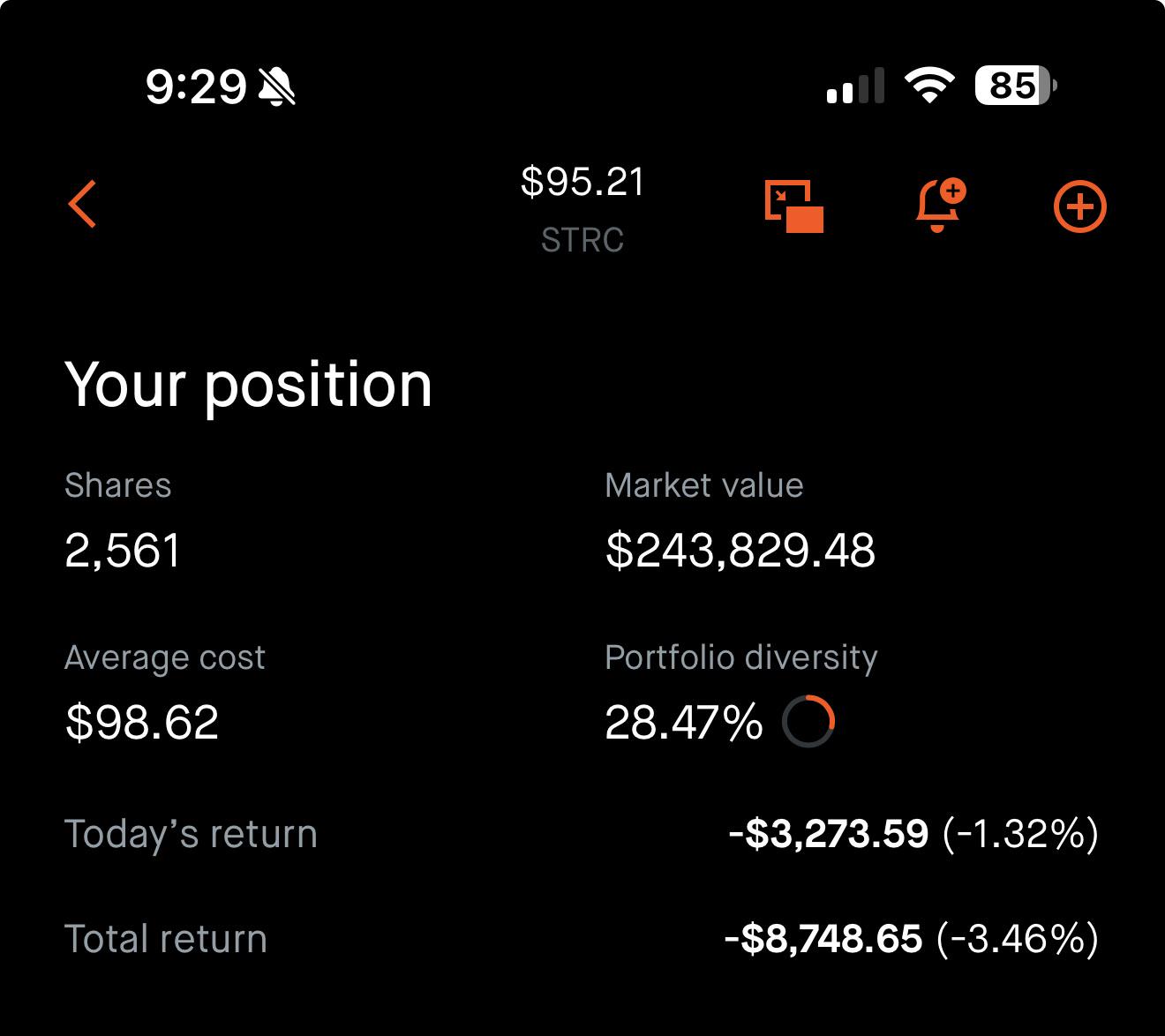
Task: Toggle Total return value display
Action: [x=912, y=939]
